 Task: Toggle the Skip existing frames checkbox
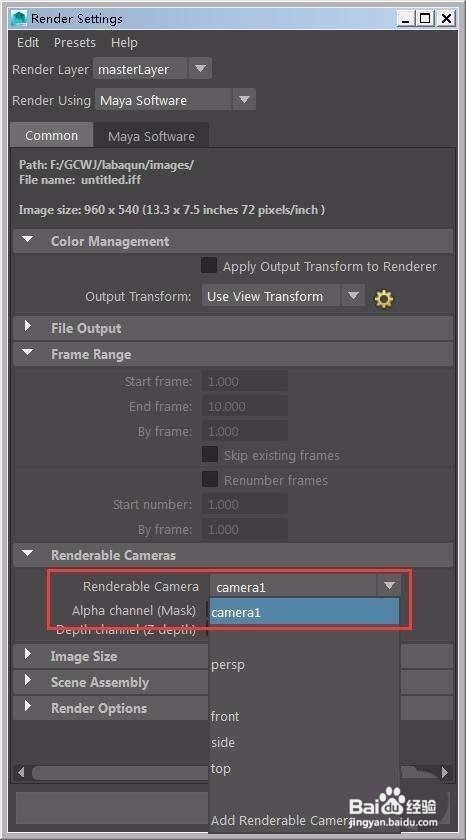pos(209,455)
